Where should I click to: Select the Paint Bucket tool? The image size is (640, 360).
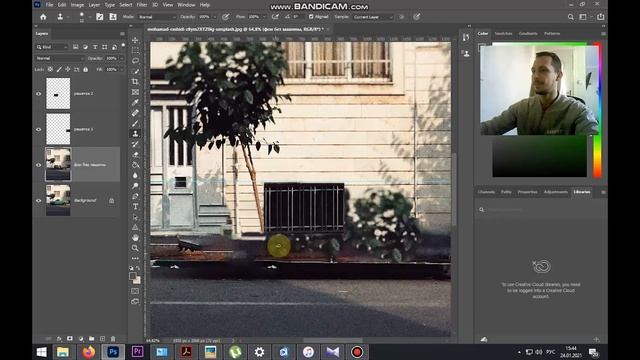[135, 165]
